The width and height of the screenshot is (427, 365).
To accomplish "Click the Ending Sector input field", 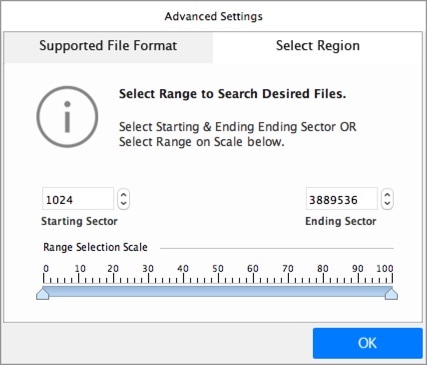I will tap(342, 199).
